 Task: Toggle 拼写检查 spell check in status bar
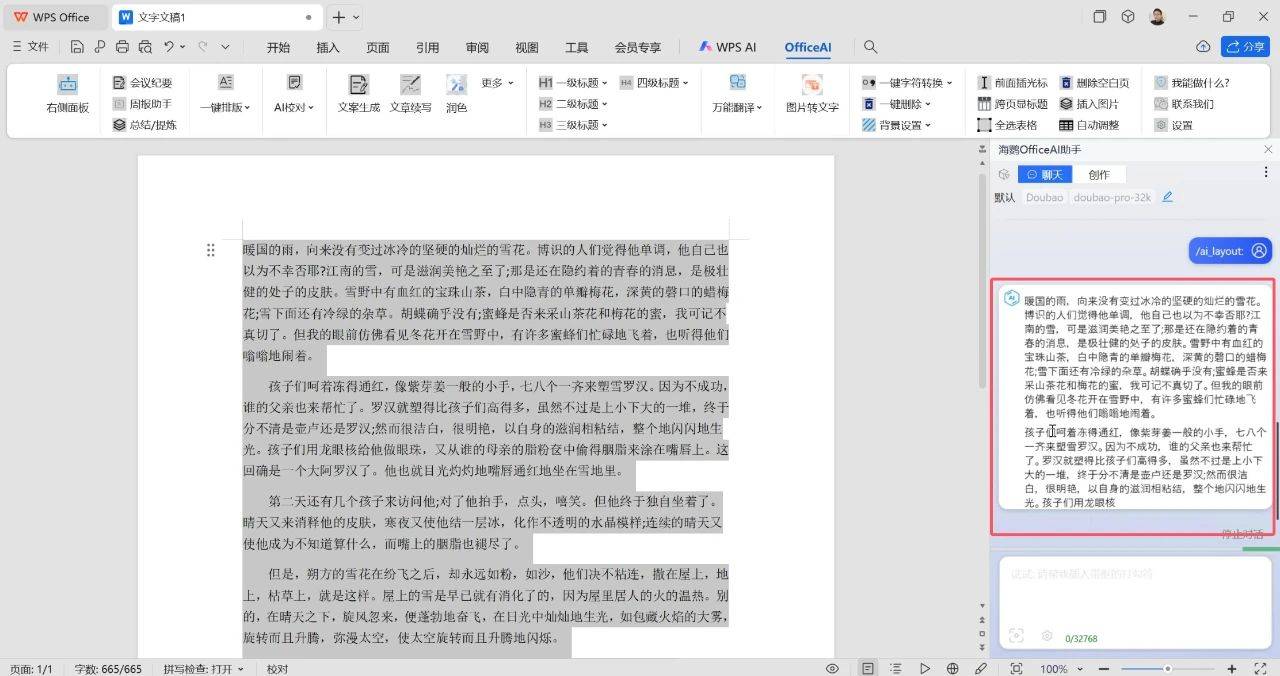(x=203, y=668)
